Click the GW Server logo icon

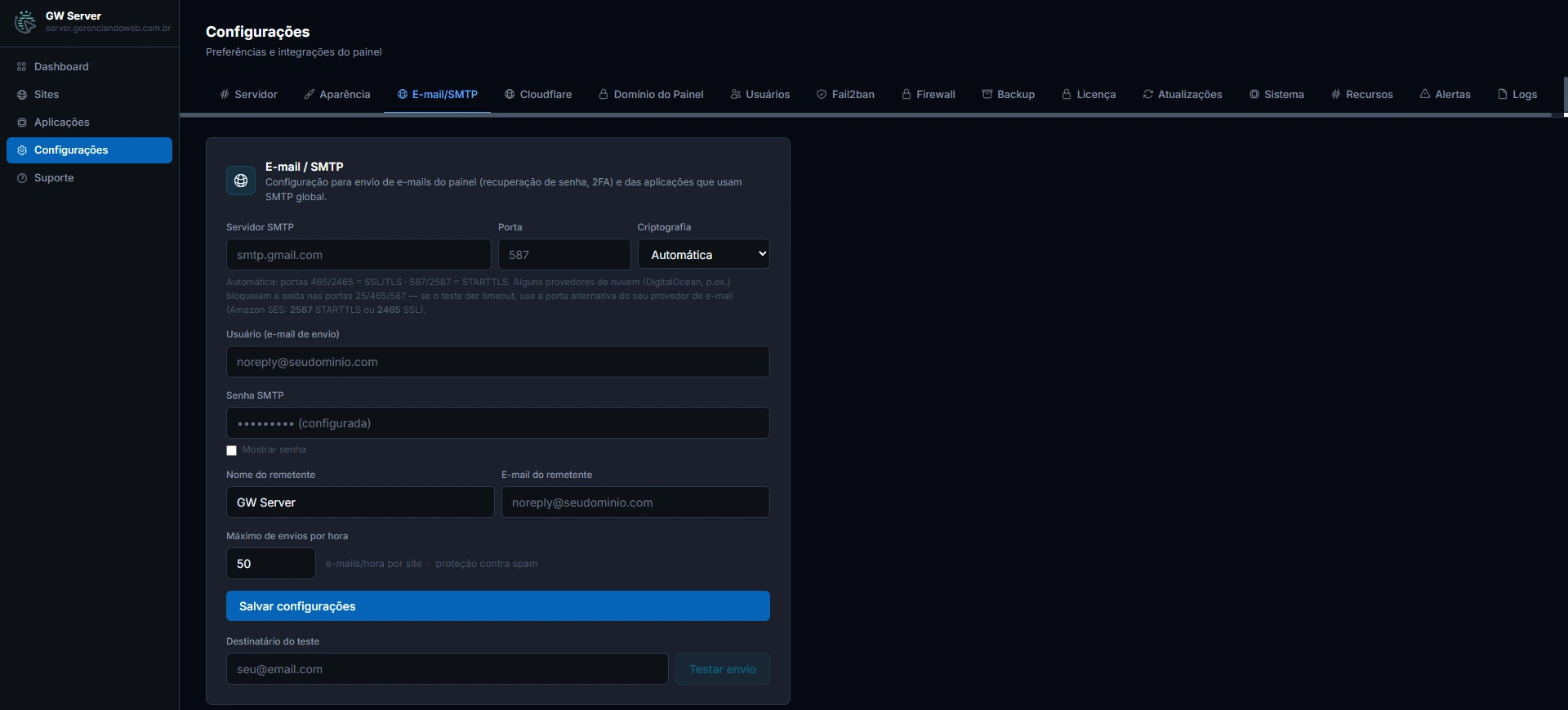(x=25, y=22)
